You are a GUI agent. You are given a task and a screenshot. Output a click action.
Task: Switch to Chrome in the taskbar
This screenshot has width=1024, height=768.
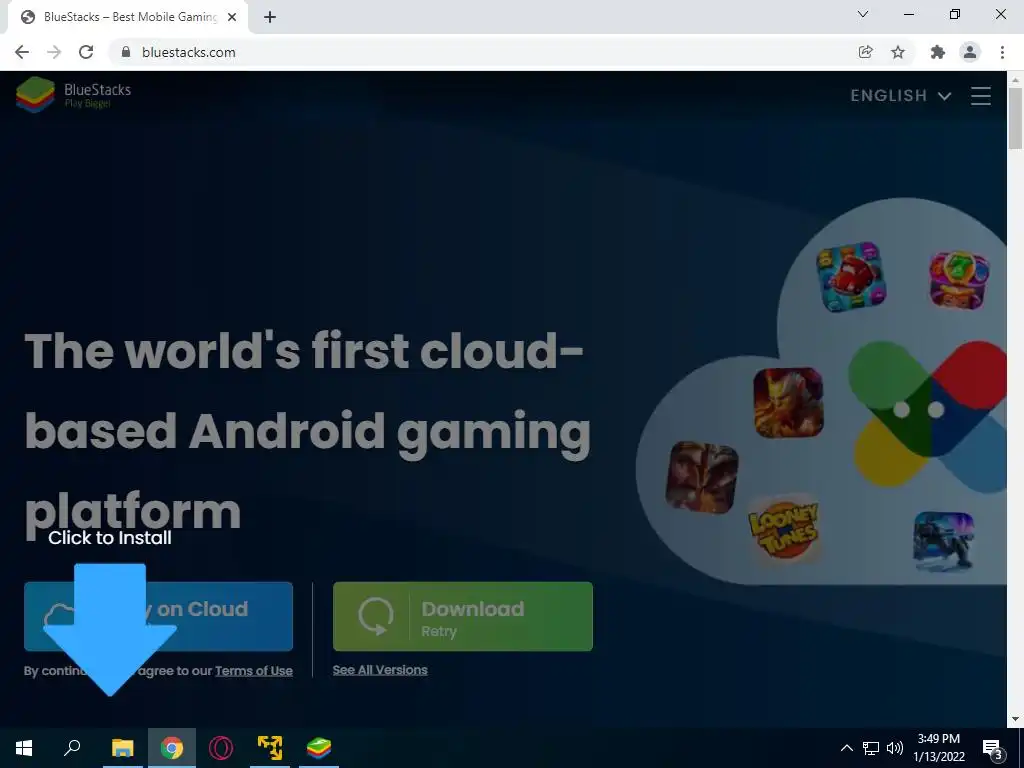click(x=172, y=748)
